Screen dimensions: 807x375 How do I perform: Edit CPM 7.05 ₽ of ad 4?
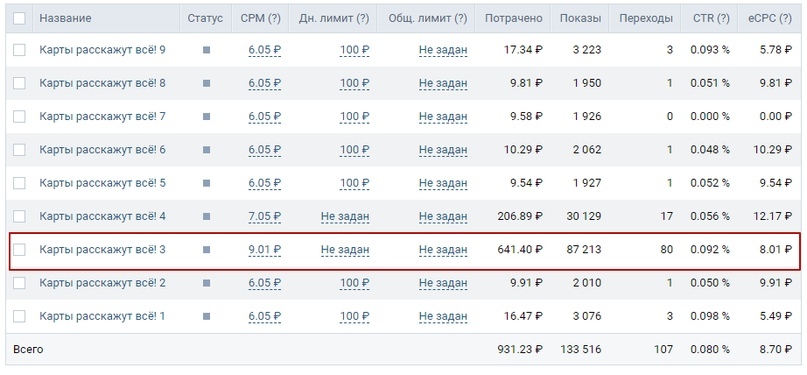(x=265, y=217)
